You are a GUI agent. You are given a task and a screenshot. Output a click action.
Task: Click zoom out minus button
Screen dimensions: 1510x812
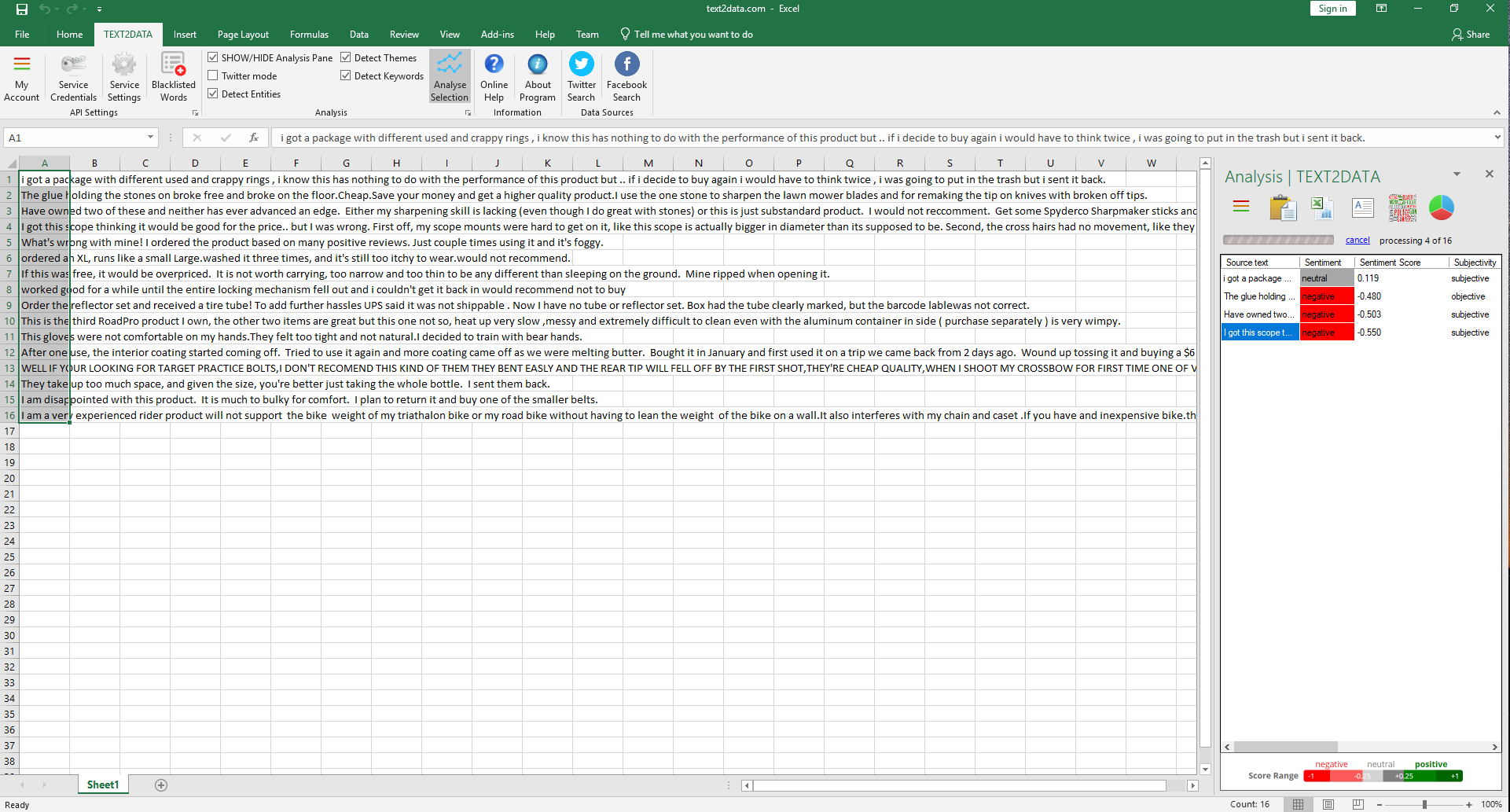(x=1380, y=805)
